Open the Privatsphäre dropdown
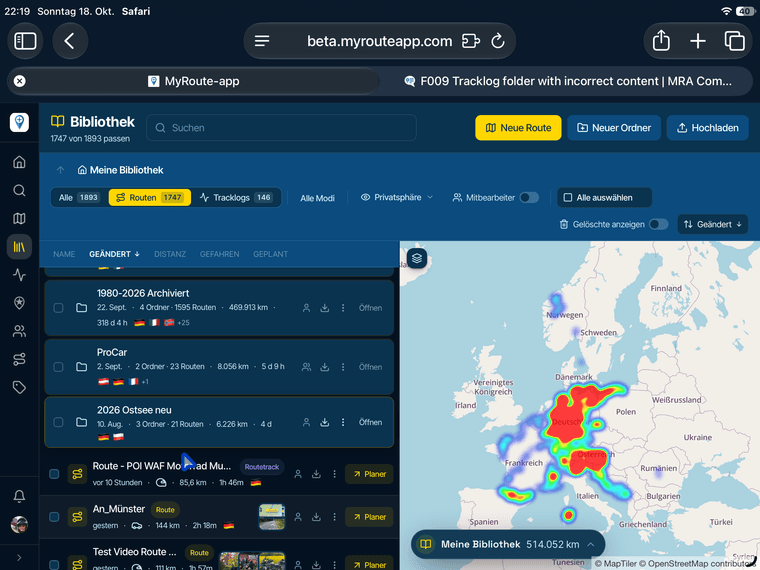760x570 pixels. coord(396,197)
